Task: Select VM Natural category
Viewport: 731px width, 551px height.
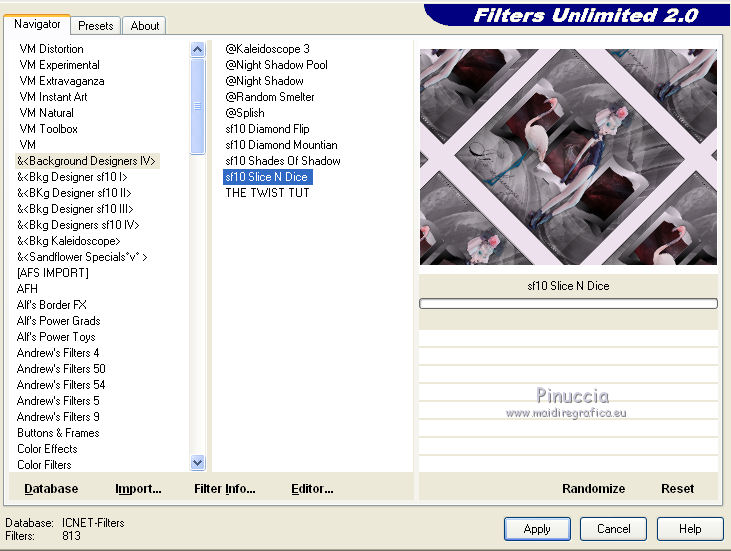Action: pyautogui.click(x=46, y=113)
